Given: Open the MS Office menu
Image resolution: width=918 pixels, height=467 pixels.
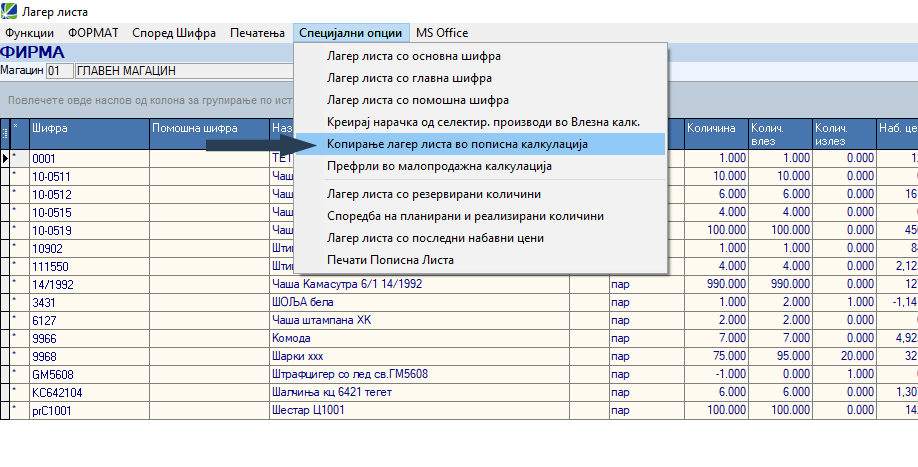Looking at the screenshot, I should coord(442,33).
